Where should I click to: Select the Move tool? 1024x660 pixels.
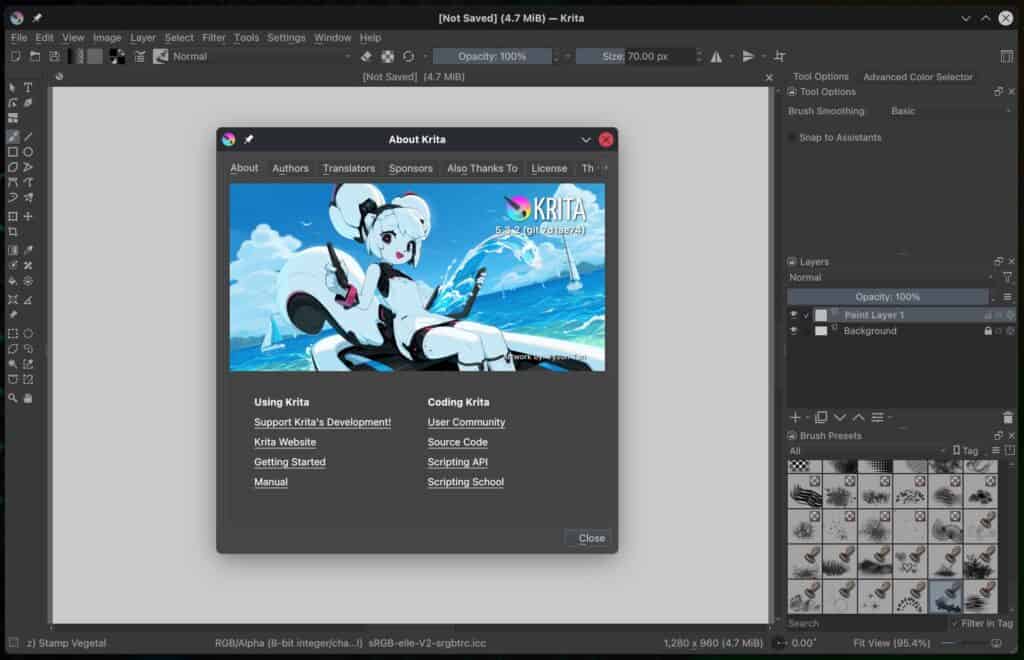coord(28,216)
